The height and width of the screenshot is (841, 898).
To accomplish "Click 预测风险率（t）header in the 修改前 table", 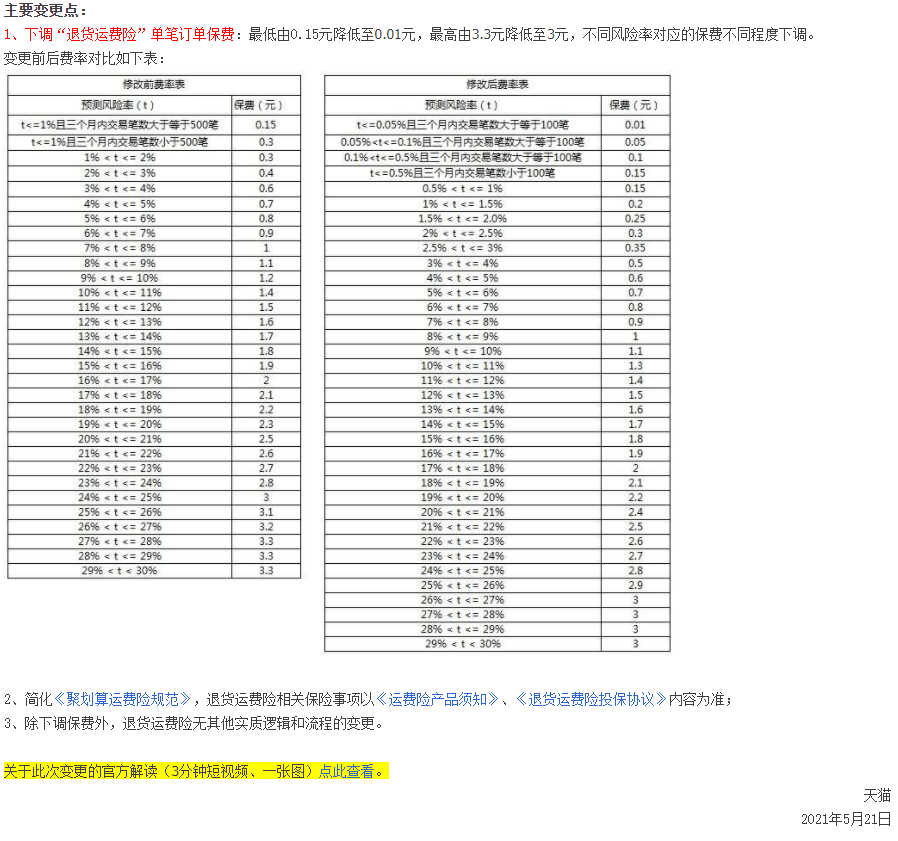I will coord(118,105).
